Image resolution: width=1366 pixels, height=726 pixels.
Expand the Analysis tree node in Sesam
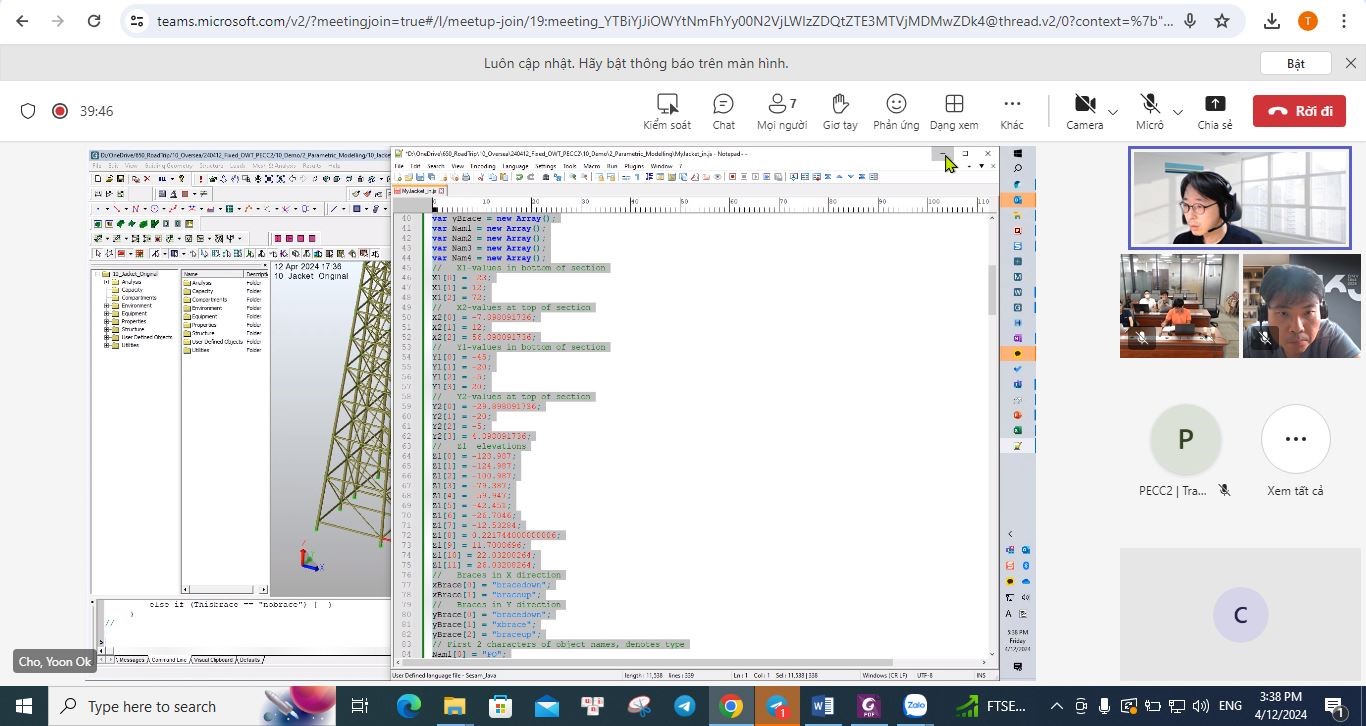point(106,282)
